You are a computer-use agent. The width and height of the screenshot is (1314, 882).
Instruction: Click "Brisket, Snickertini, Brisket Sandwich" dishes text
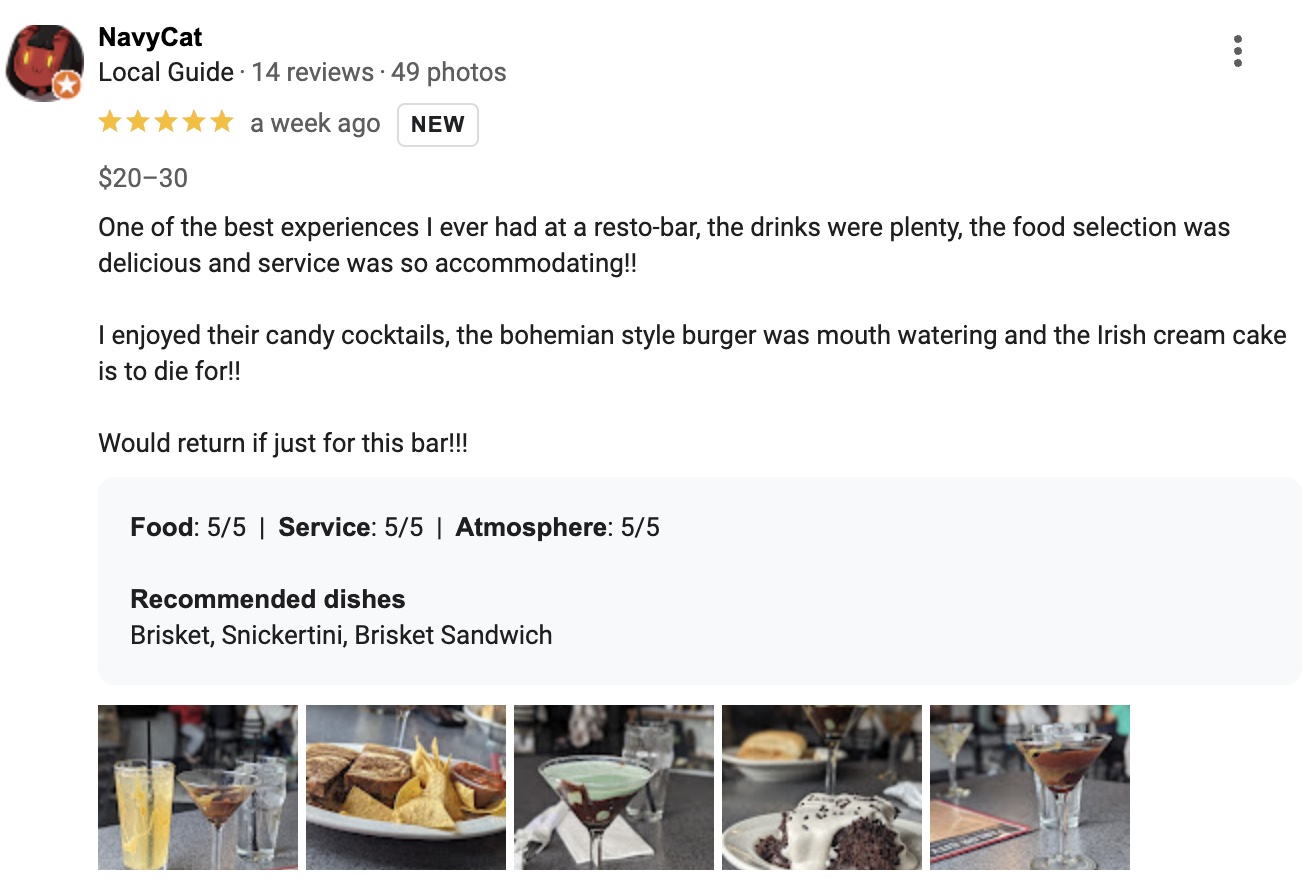[x=341, y=635]
